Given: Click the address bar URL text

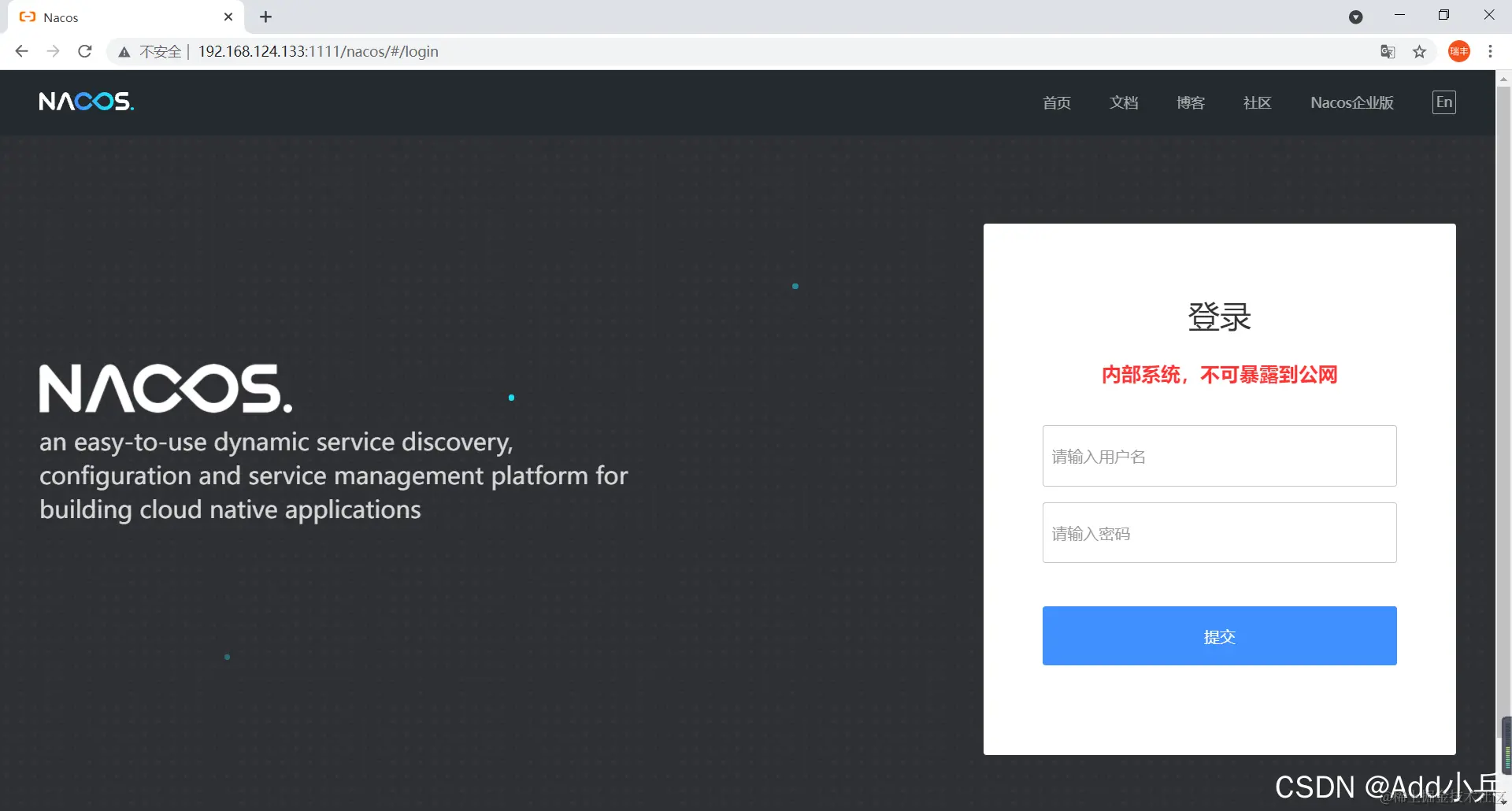Looking at the screenshot, I should point(318,51).
